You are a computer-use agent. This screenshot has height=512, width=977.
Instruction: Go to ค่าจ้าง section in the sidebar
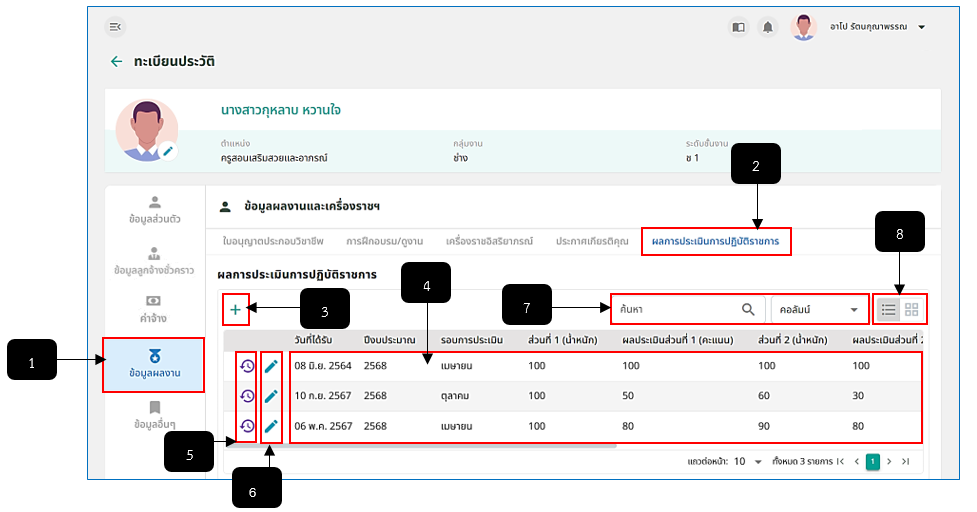pos(153,310)
